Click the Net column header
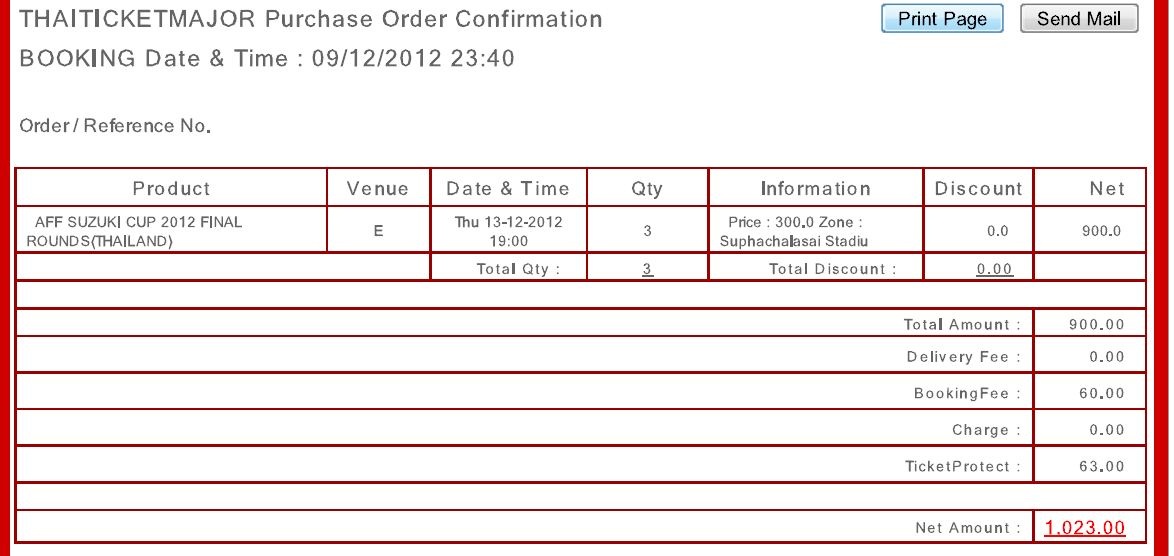Image resolution: width=1174 pixels, height=556 pixels. [1090, 188]
